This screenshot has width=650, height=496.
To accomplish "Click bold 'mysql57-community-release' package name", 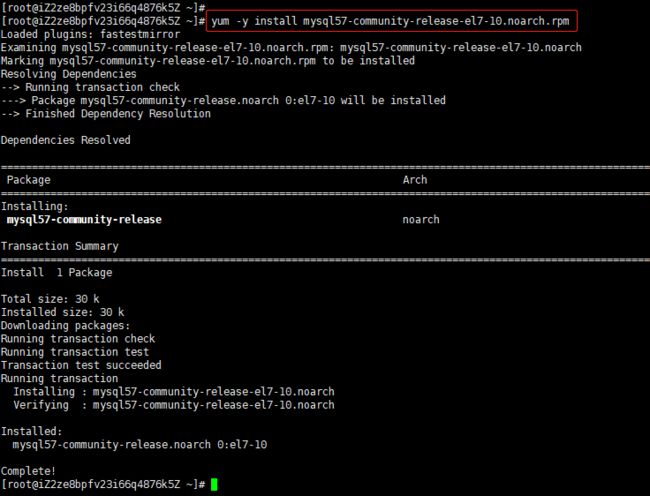I will [84, 220].
